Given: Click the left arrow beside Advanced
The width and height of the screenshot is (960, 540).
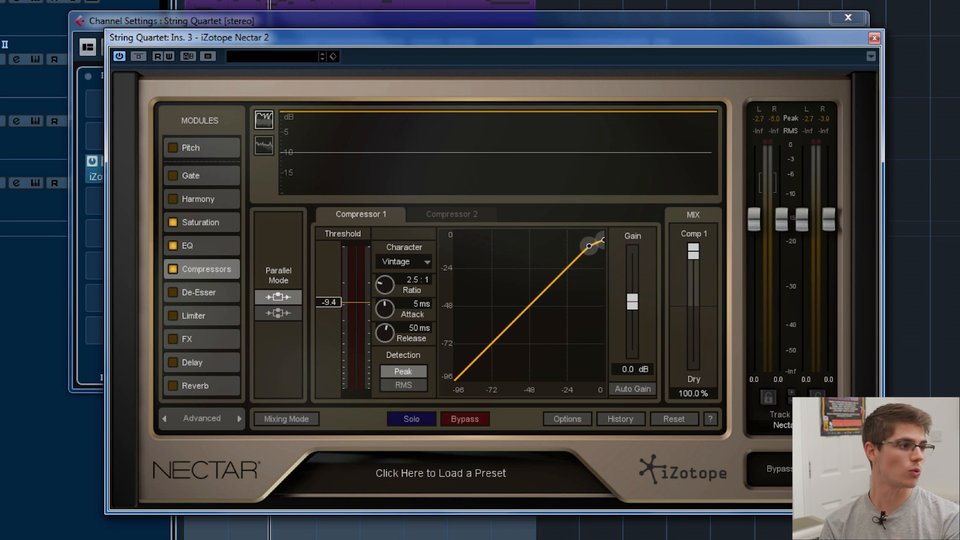Looking at the screenshot, I should [x=165, y=419].
